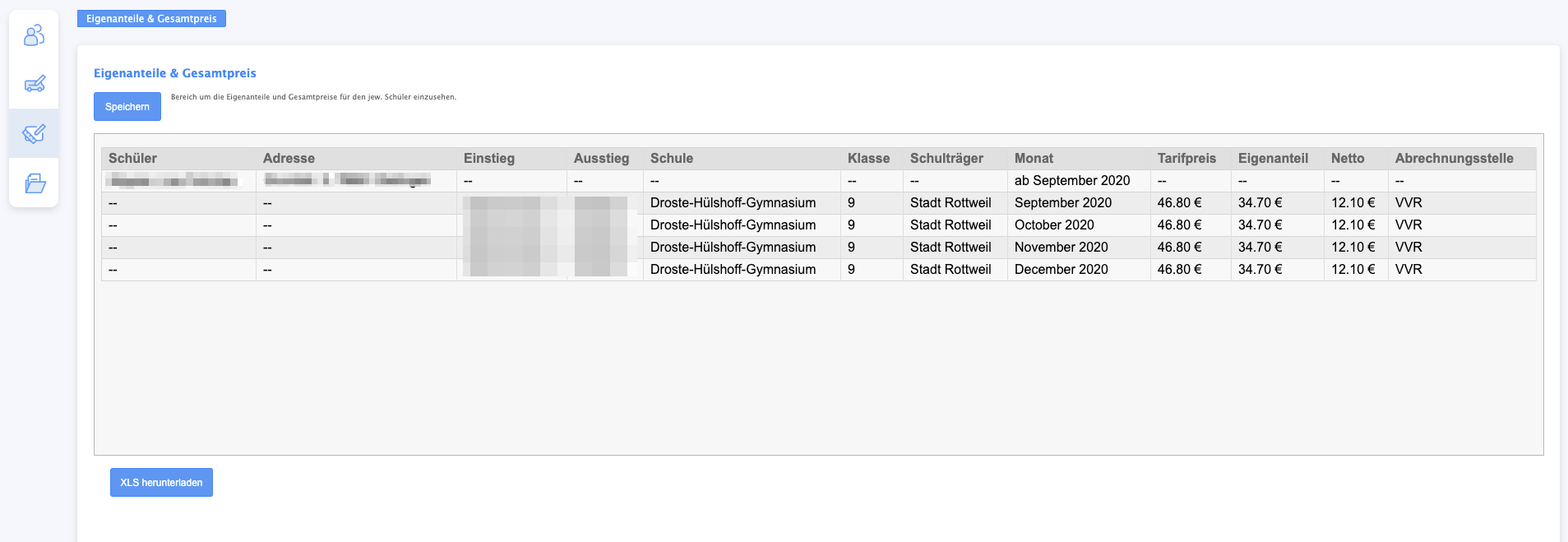This screenshot has height=542, width=1568.
Task: Click Netto value in November 2020 row
Action: pyautogui.click(x=1353, y=248)
